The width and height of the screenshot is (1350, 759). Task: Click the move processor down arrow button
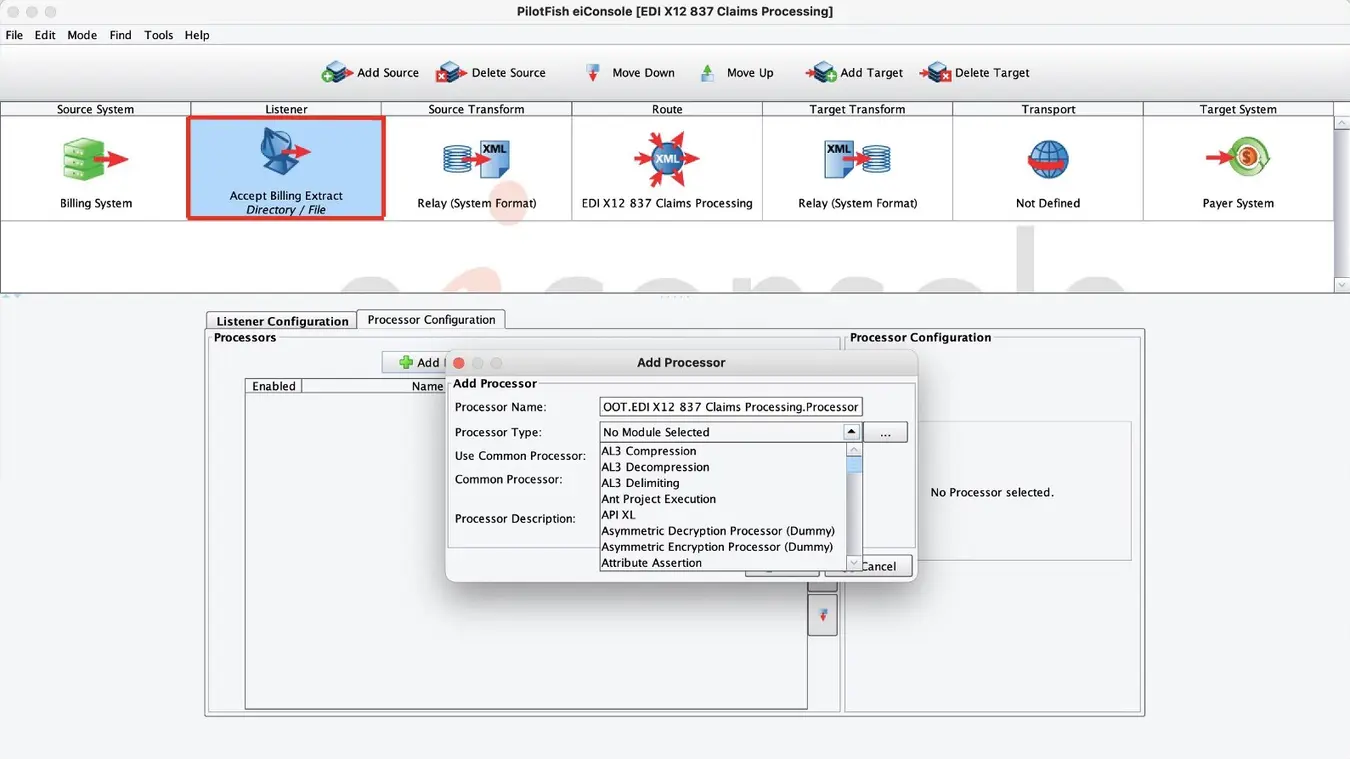click(822, 615)
